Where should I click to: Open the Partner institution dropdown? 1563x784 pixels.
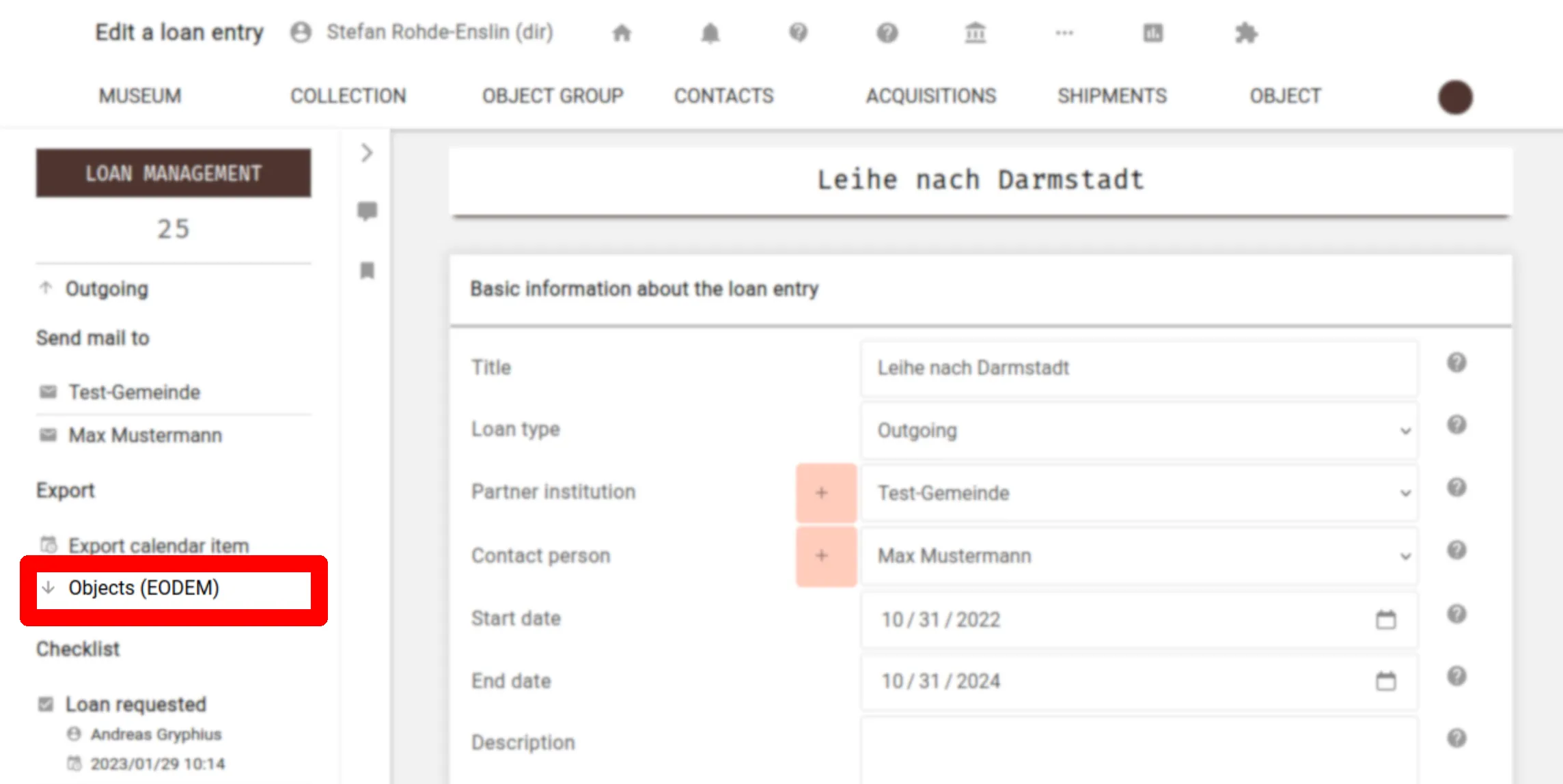(x=1139, y=493)
